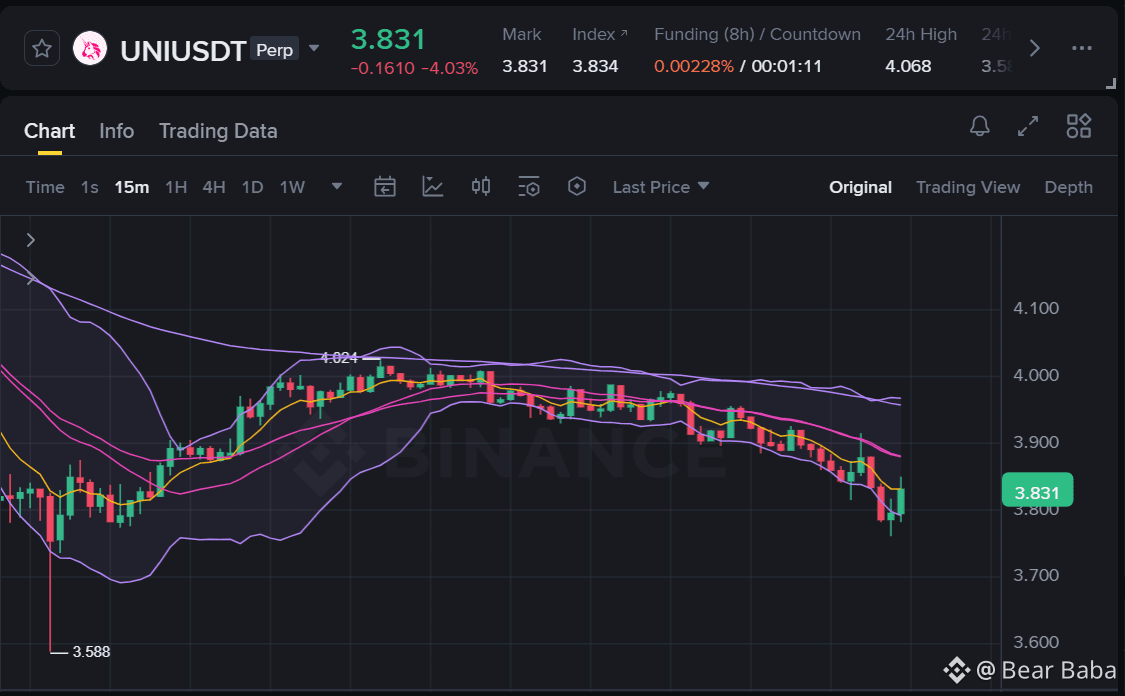Switch to the Chart tab
The width and height of the screenshot is (1125, 696).
pos(50,131)
